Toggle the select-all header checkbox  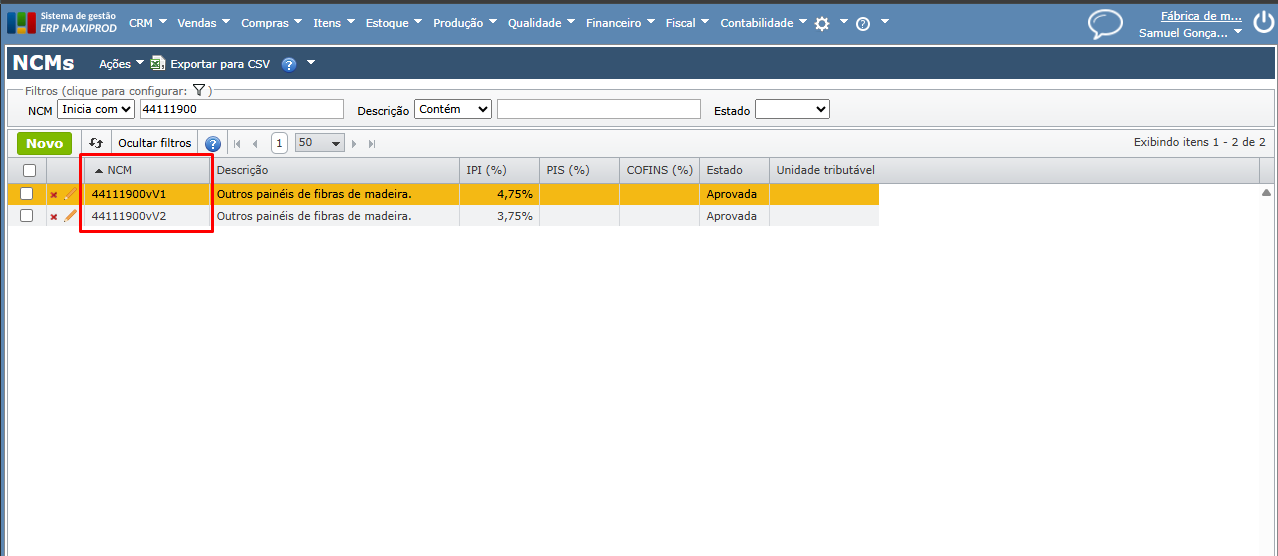tap(29, 171)
